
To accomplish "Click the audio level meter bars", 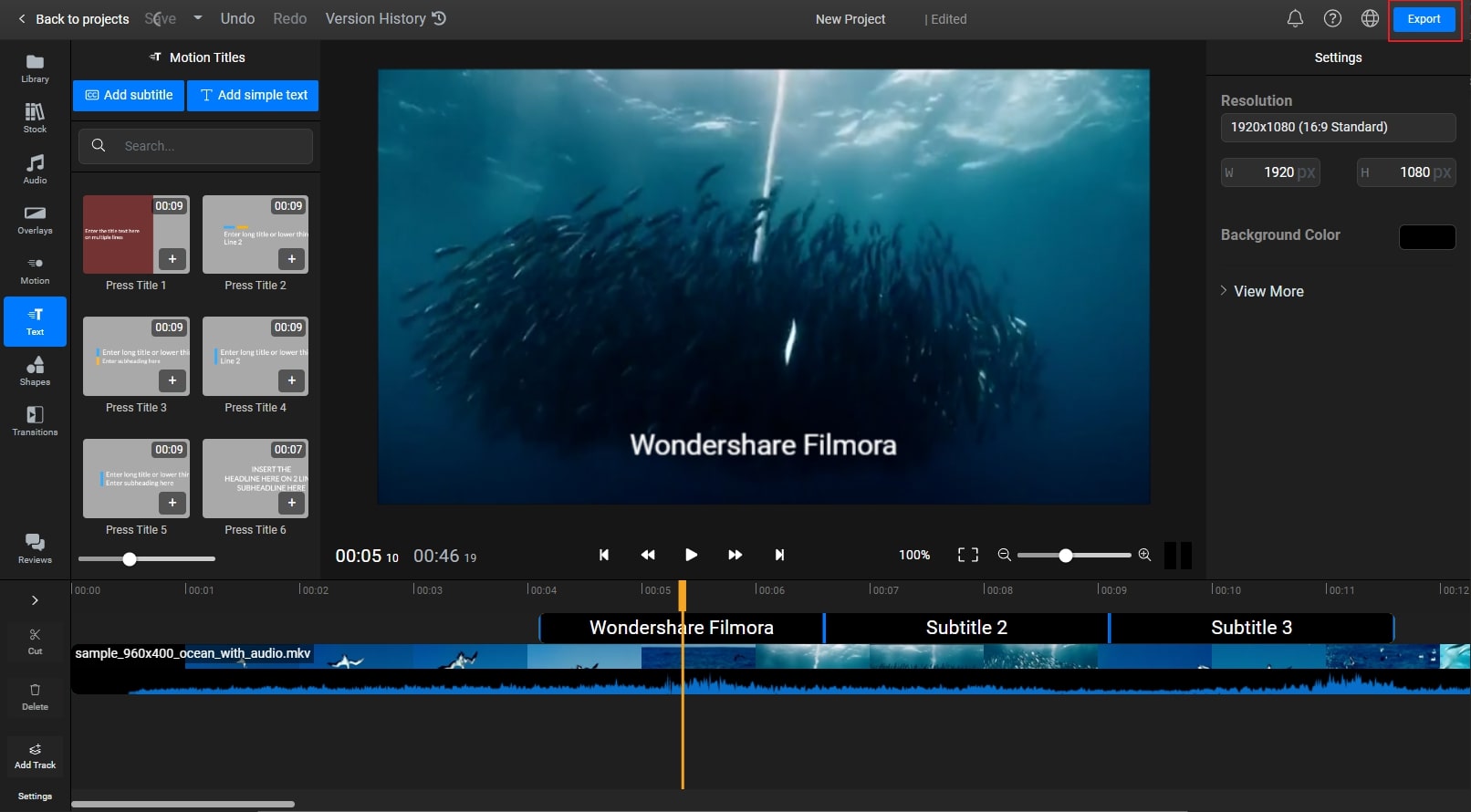I will 1178,555.
